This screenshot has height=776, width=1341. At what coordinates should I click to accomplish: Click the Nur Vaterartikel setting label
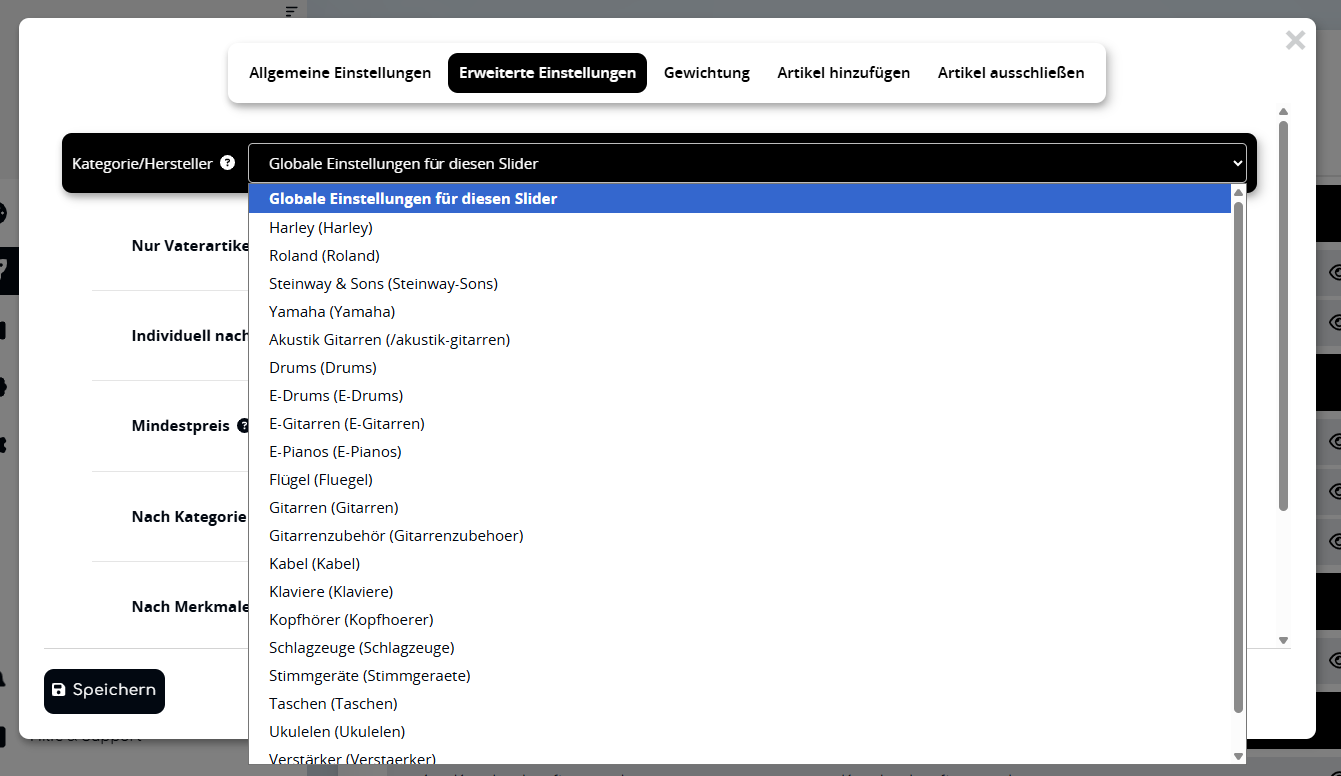point(190,246)
